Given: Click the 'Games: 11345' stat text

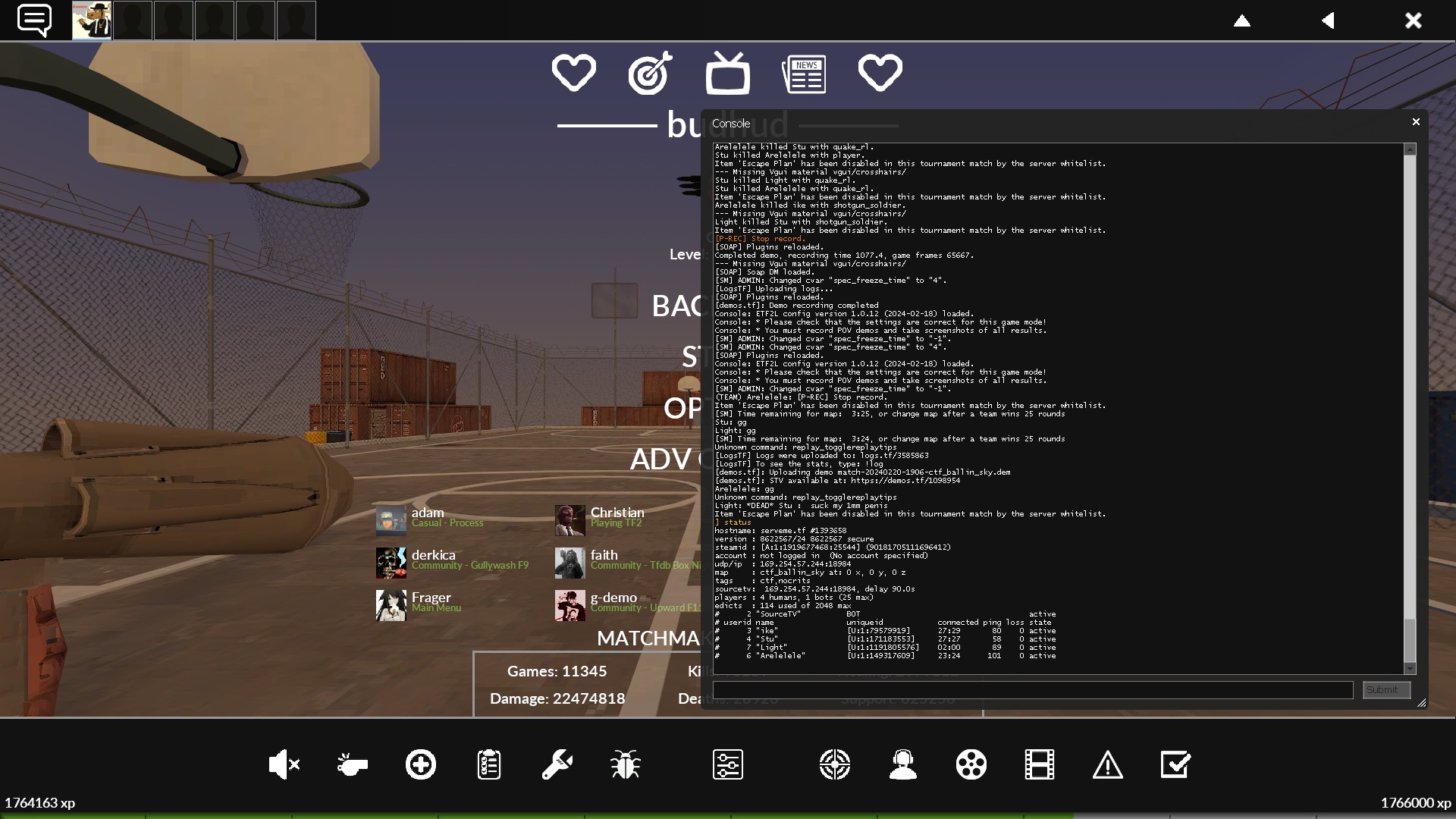Looking at the screenshot, I should tap(557, 671).
